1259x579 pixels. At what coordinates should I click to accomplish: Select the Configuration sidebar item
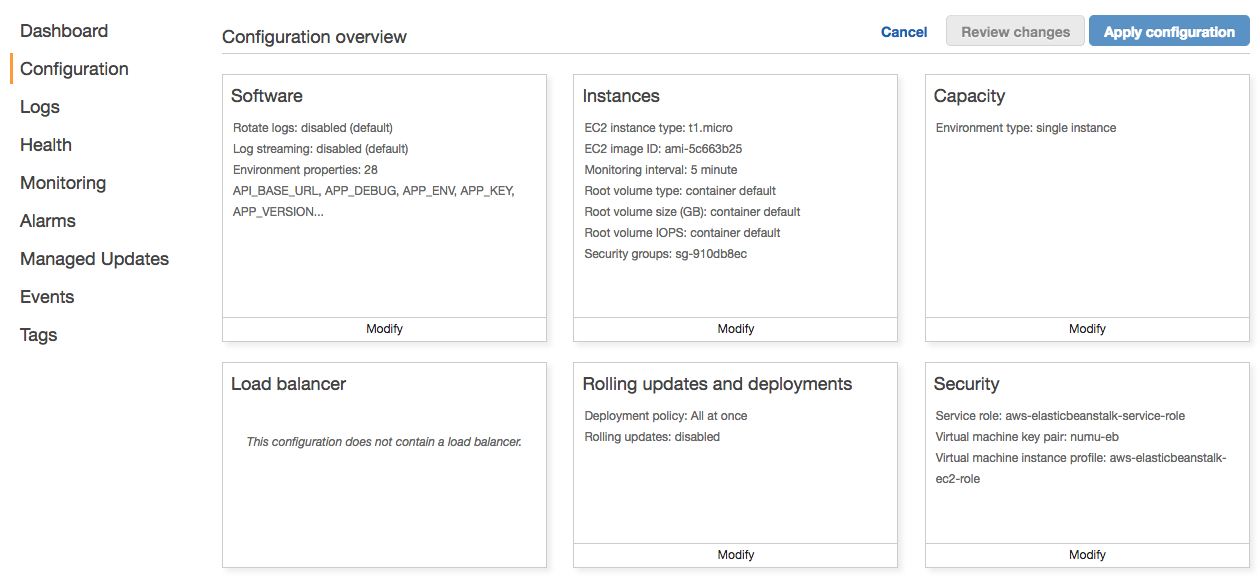coord(73,69)
